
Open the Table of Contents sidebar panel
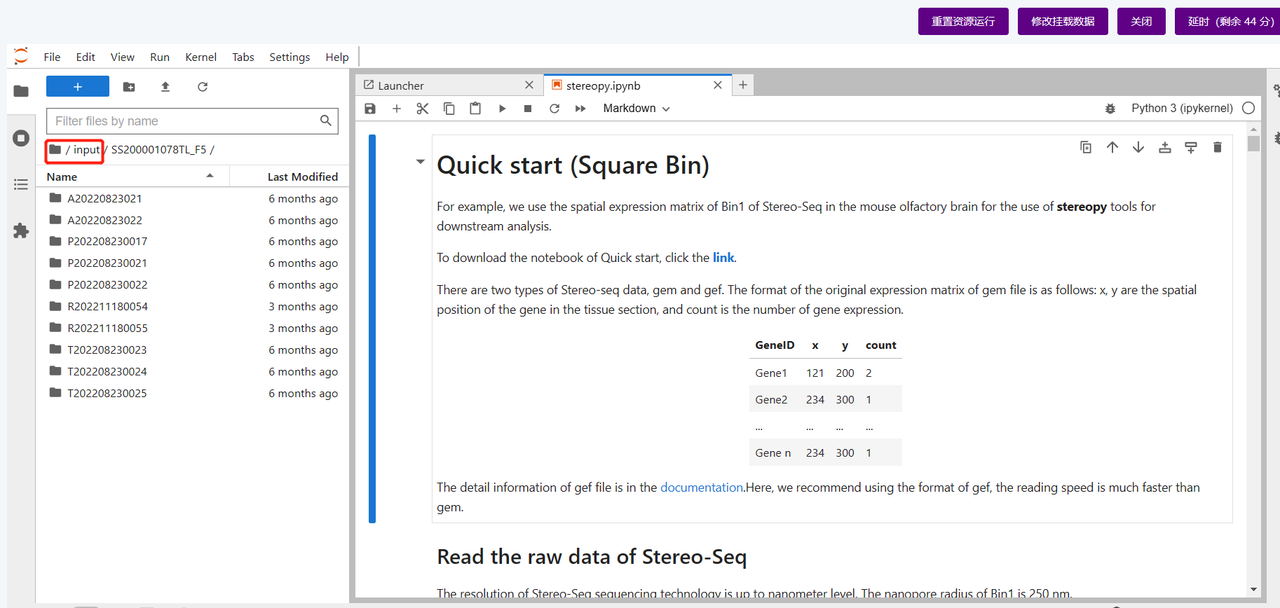point(21,184)
